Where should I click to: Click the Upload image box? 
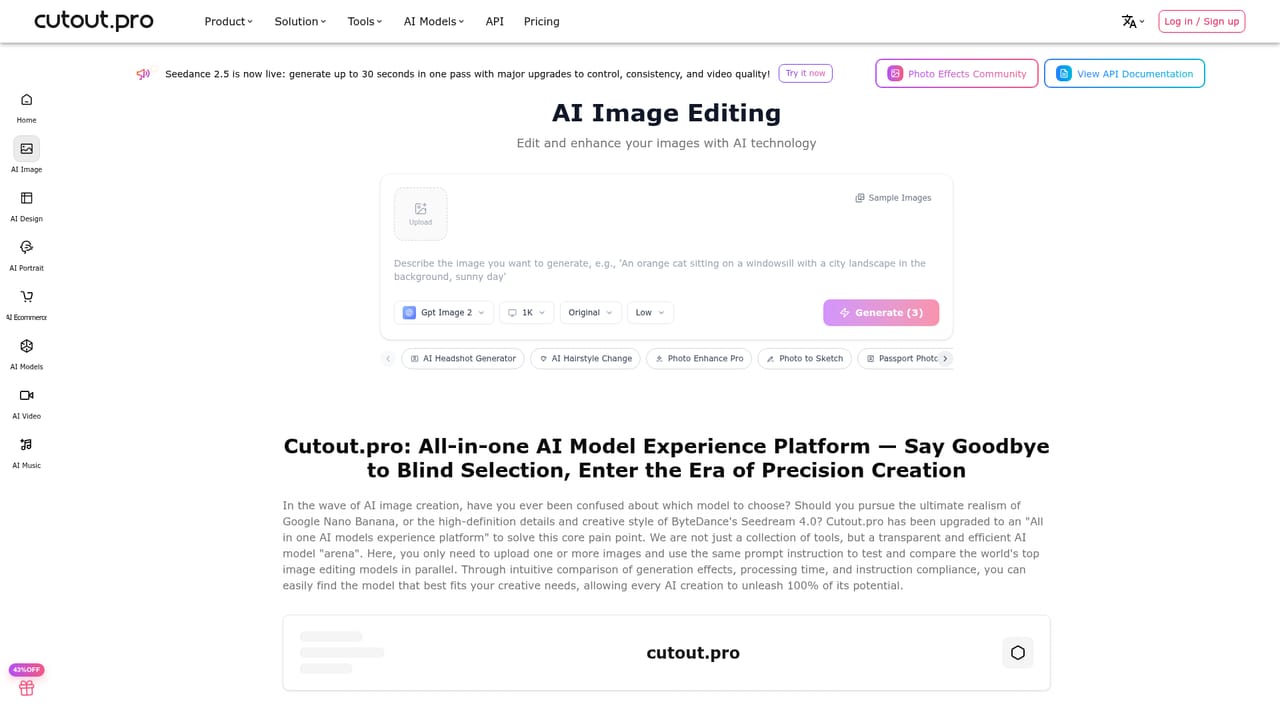421,214
